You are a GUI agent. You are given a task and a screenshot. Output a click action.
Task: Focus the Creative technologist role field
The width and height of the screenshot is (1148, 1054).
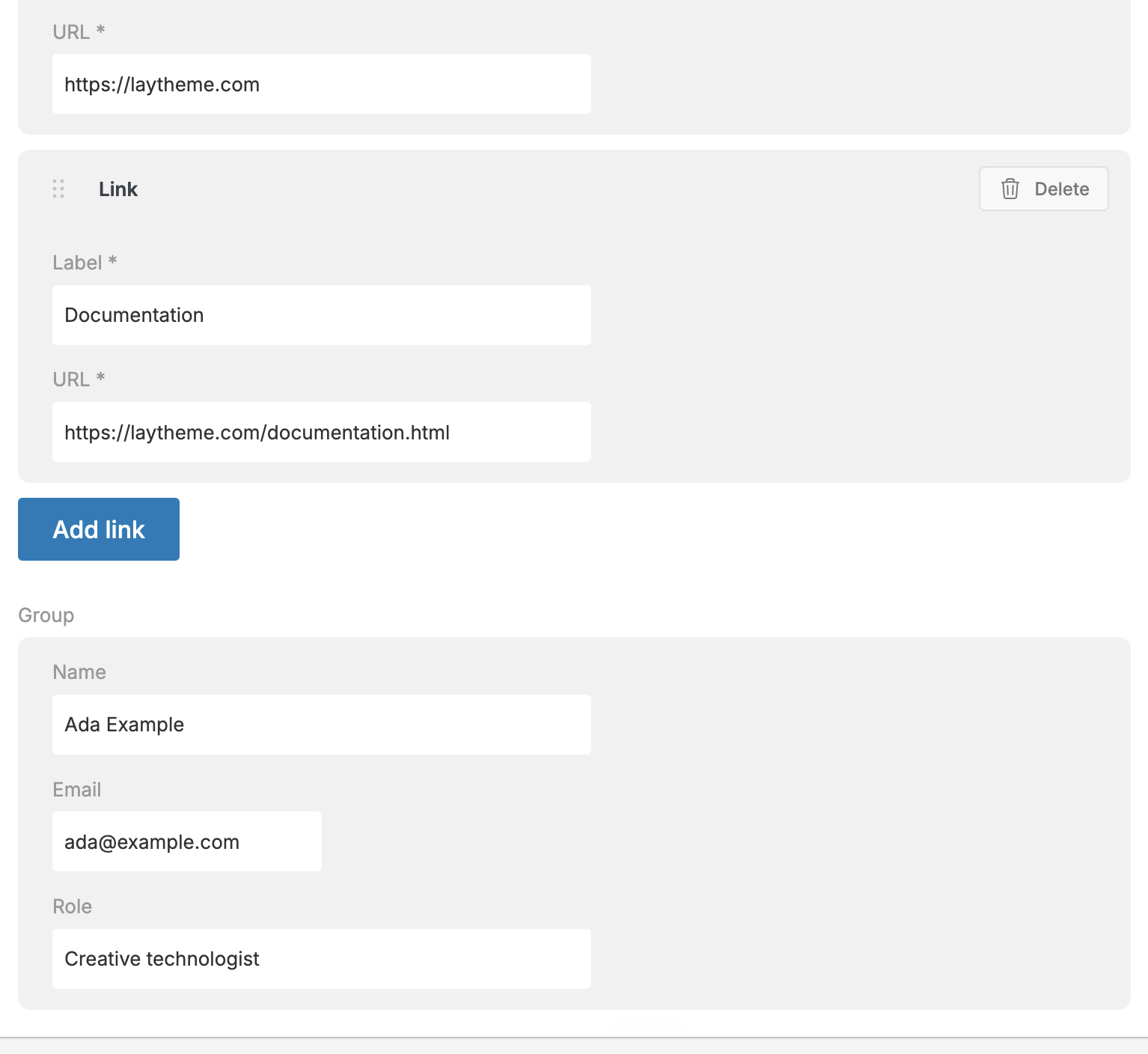(322, 959)
